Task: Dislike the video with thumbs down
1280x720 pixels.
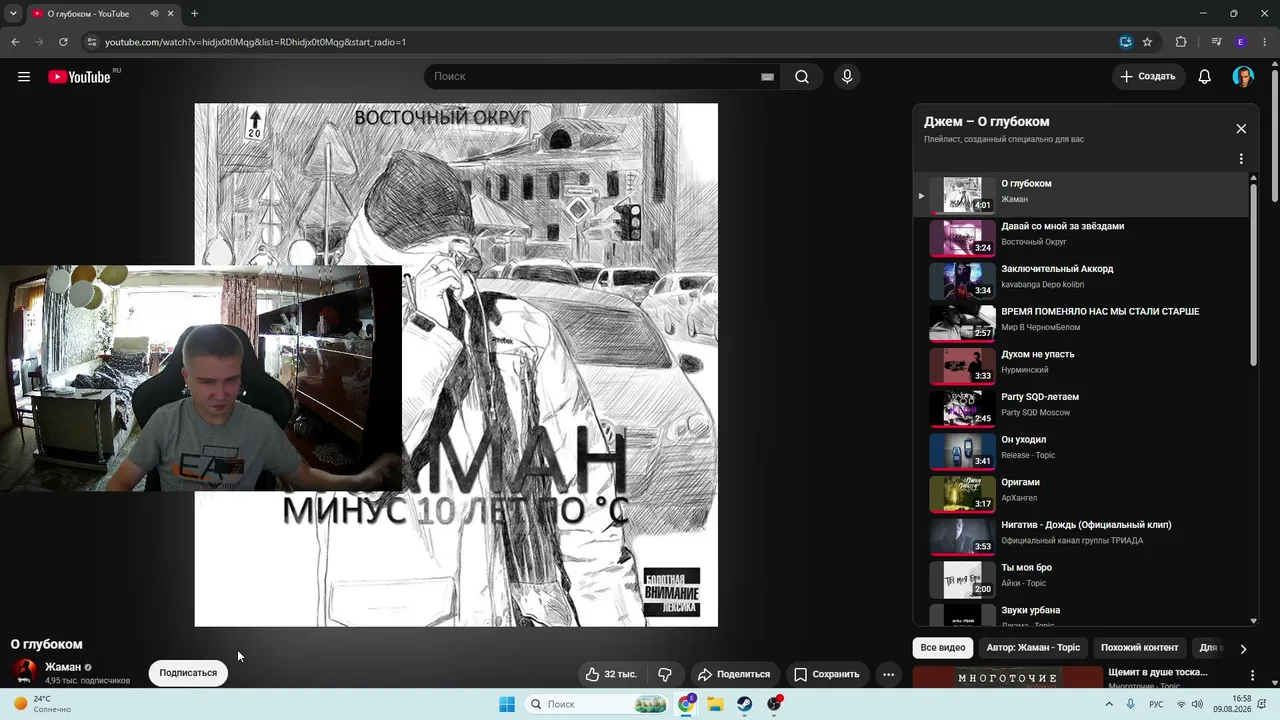Action: 664,674
